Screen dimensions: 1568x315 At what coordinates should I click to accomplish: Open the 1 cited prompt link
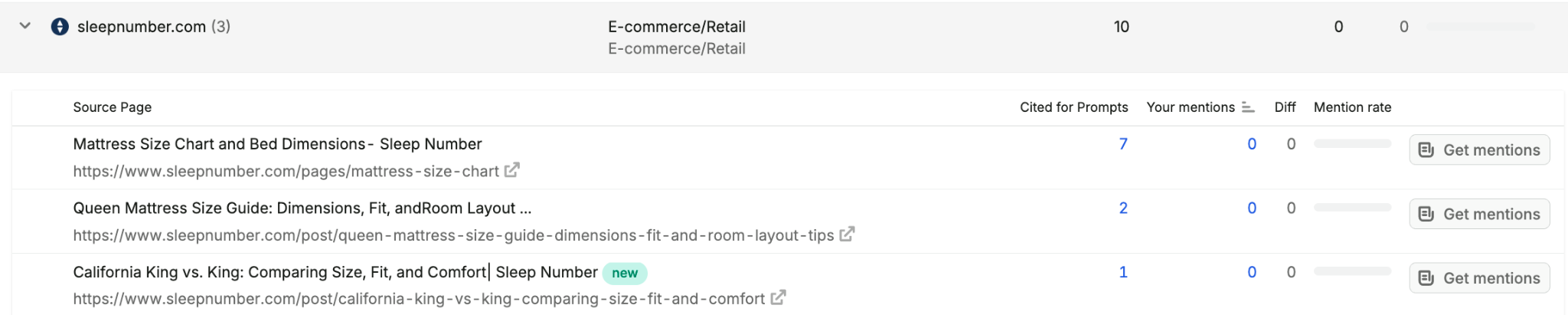tap(1123, 272)
